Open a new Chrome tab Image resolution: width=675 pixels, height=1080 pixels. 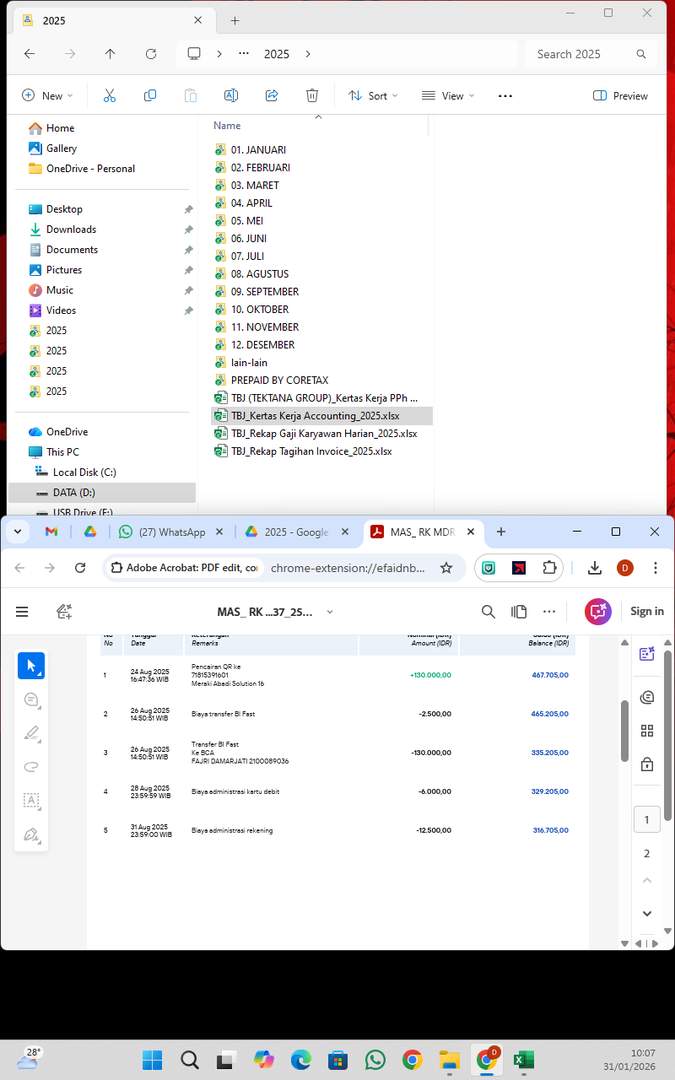pos(501,532)
